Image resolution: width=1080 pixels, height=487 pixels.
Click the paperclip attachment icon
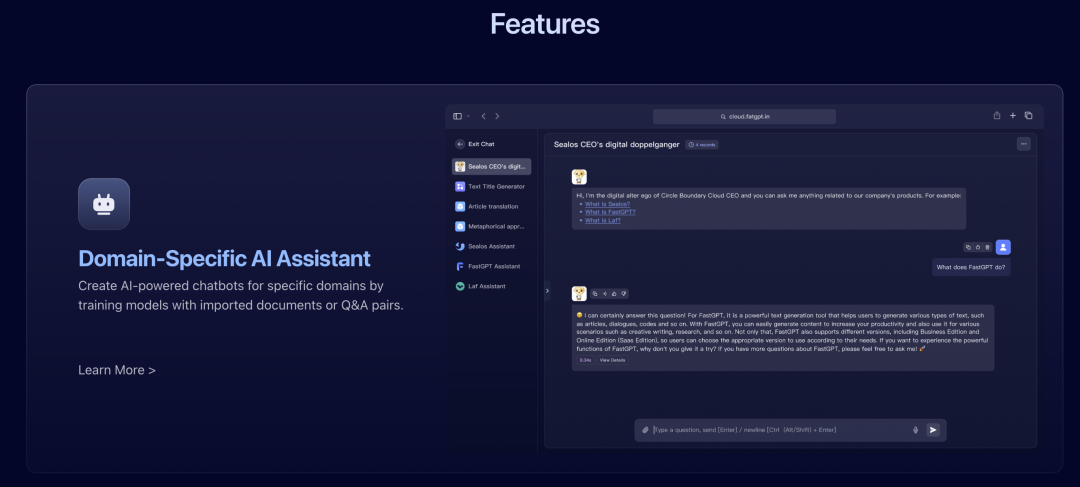645,430
